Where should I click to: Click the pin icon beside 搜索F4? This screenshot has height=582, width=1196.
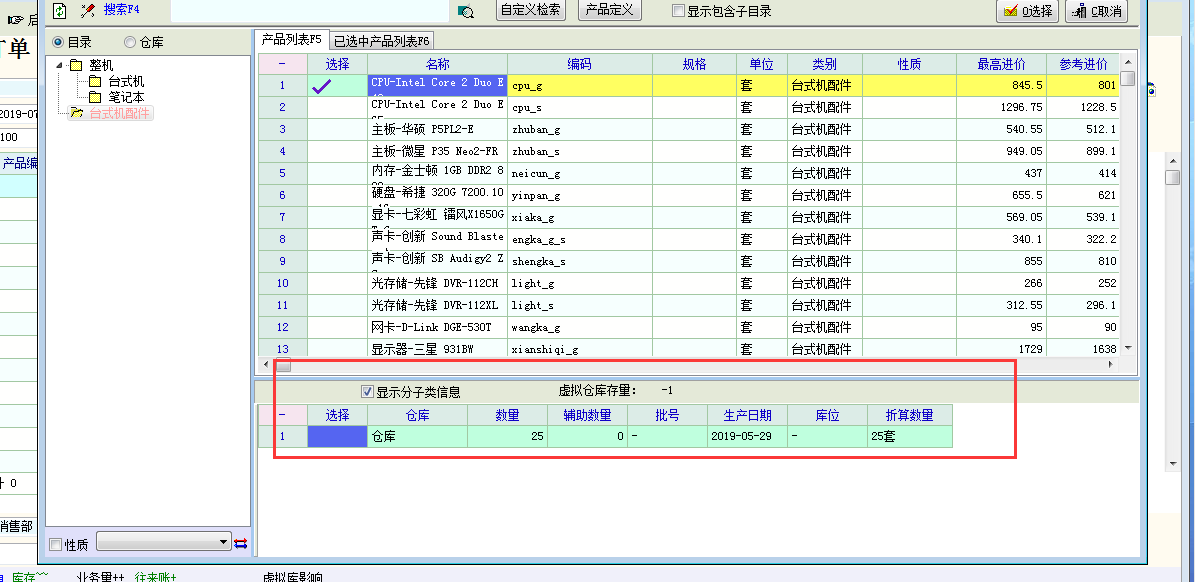coord(88,10)
